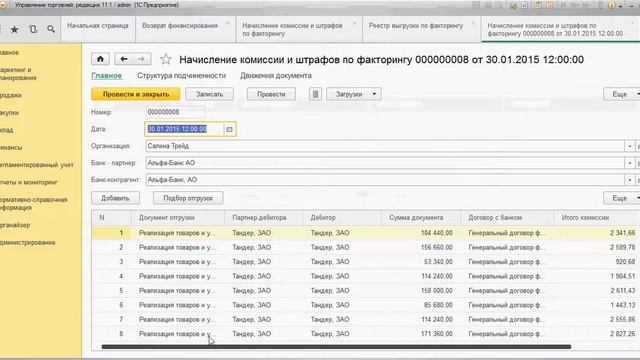
Task: Expand the Организация field dropdown
Action: (x=629, y=146)
